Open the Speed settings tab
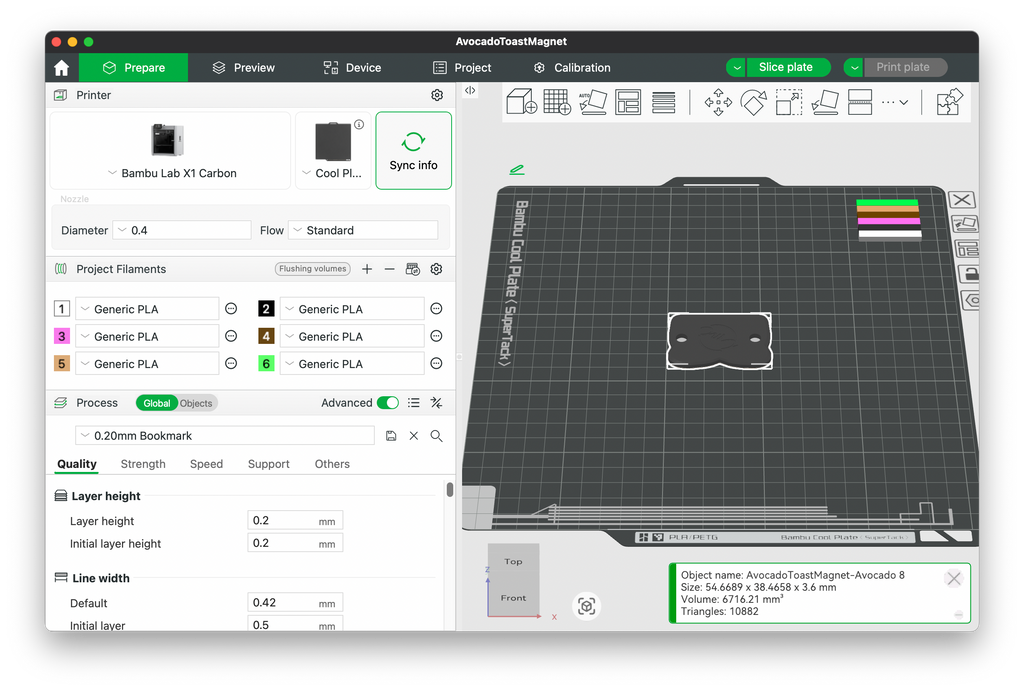This screenshot has width=1024, height=691. coord(206,464)
